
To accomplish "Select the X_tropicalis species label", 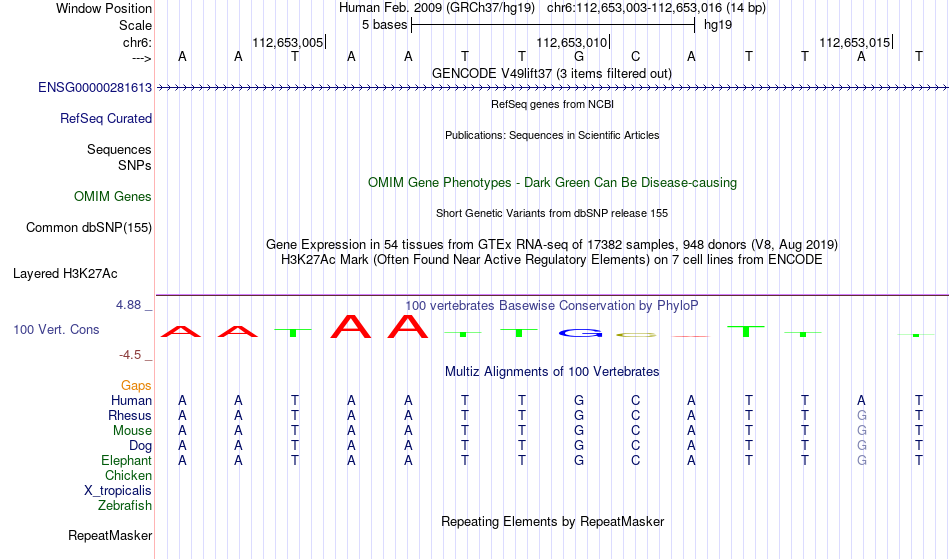I will pos(118,491).
